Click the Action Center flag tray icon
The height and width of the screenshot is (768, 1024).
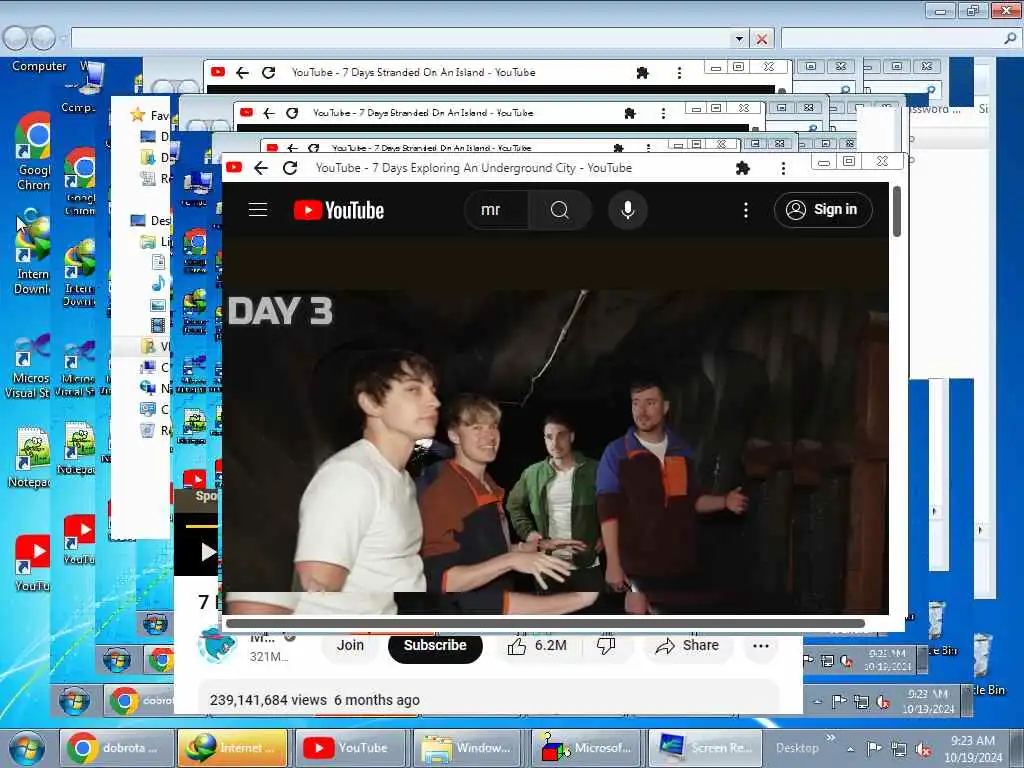click(x=874, y=748)
